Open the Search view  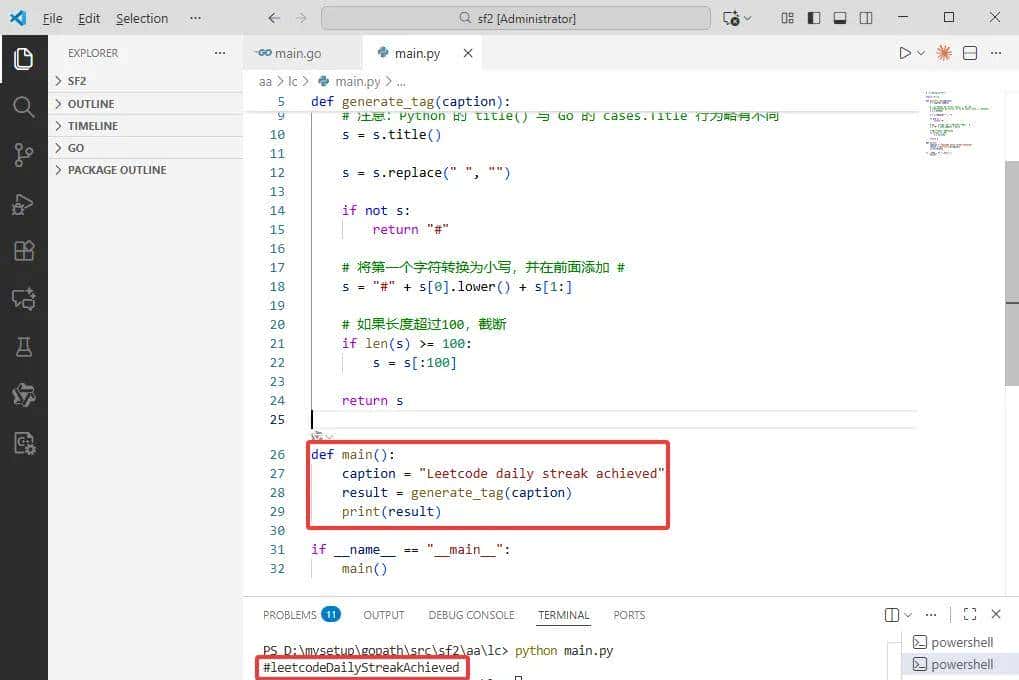(24, 106)
